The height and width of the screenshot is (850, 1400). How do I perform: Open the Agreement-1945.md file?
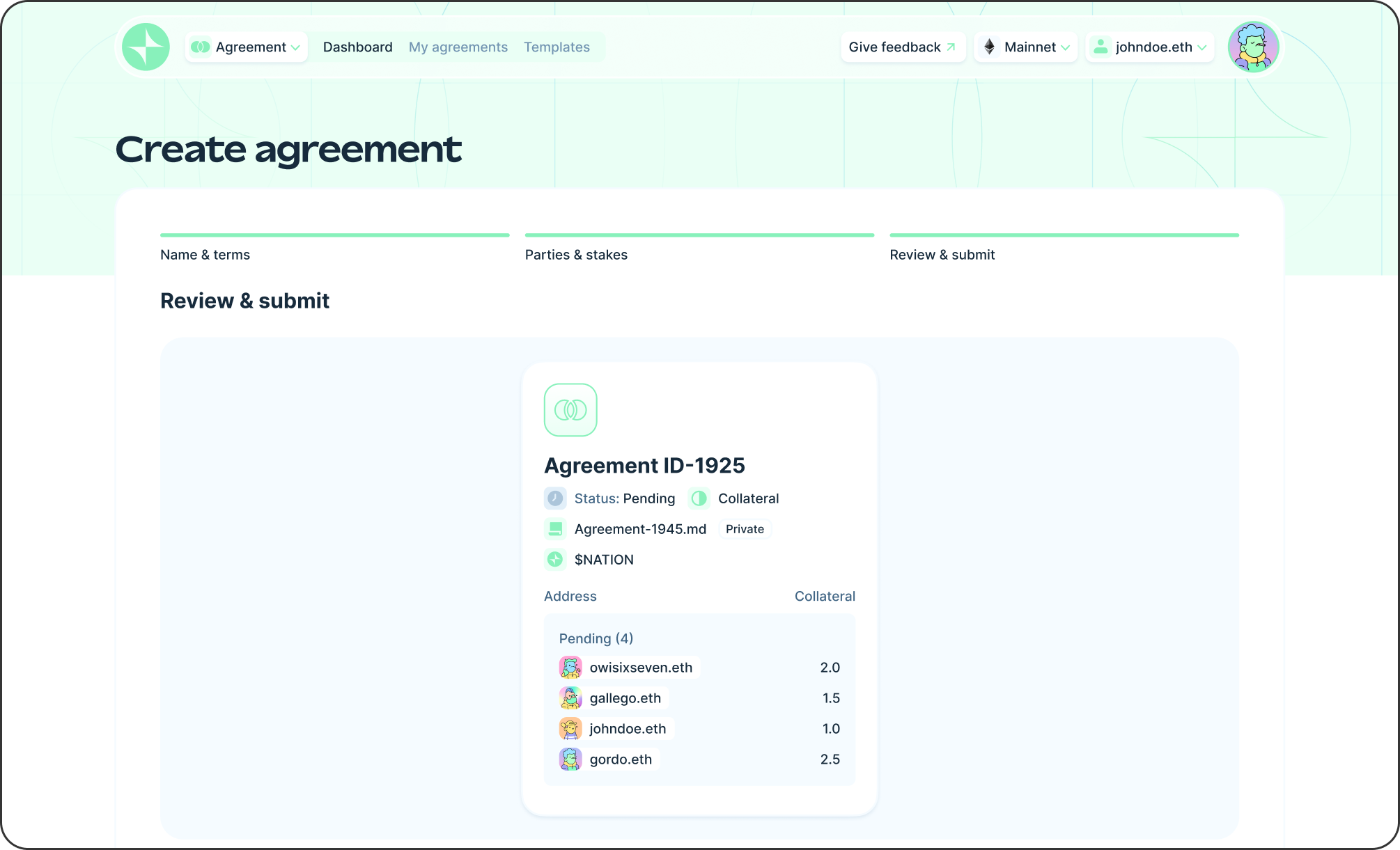tap(640, 529)
